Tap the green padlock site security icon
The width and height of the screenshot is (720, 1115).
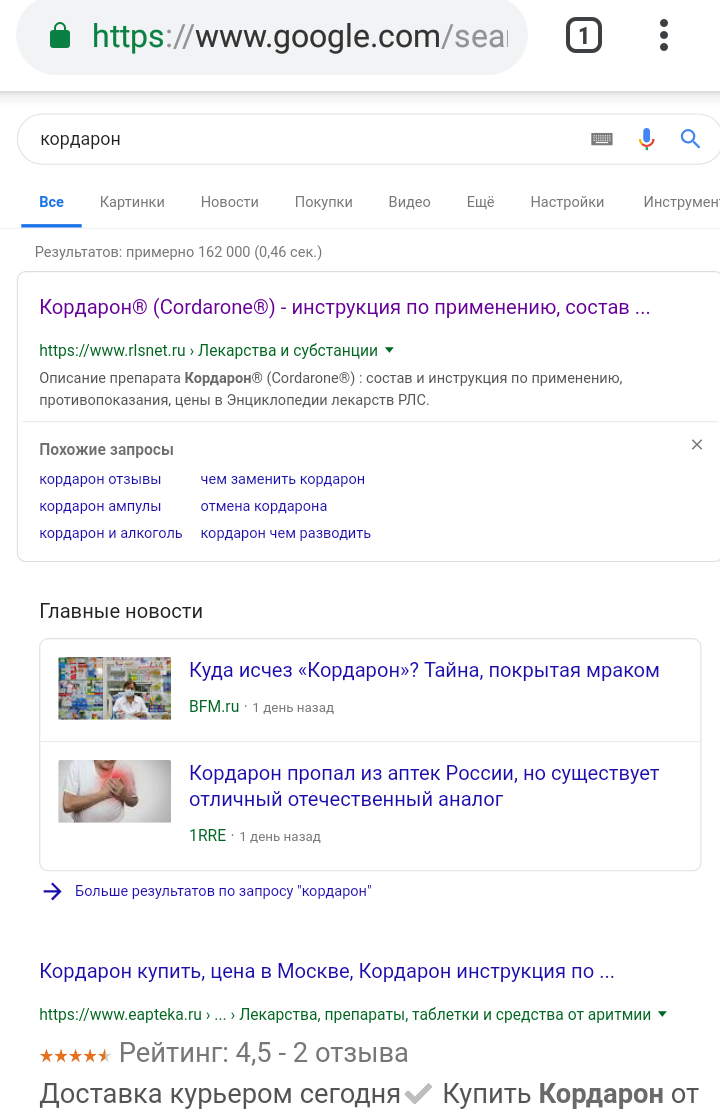(60, 36)
